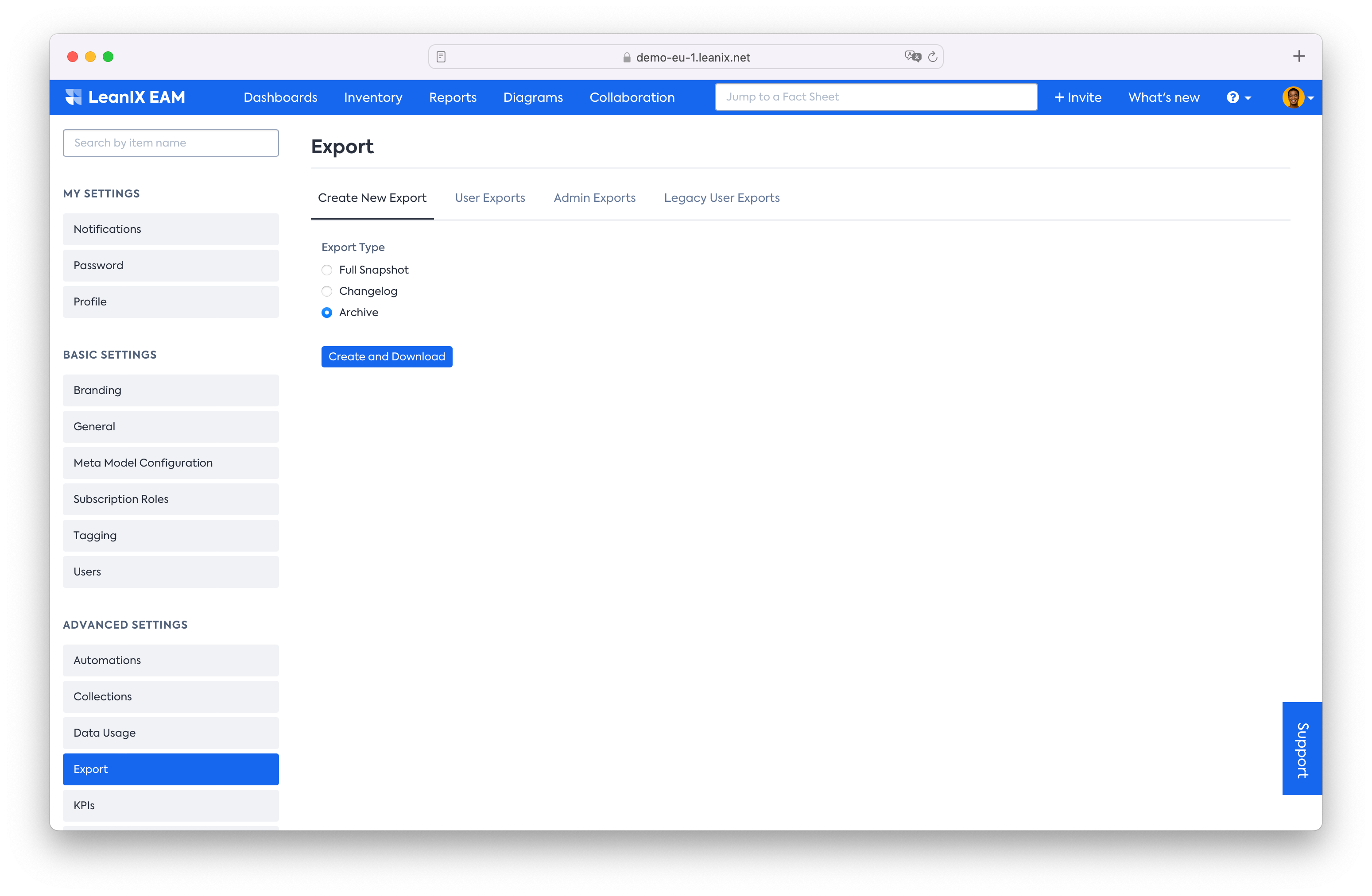The image size is (1372, 896).
Task: Open the What's new link
Action: click(x=1163, y=97)
